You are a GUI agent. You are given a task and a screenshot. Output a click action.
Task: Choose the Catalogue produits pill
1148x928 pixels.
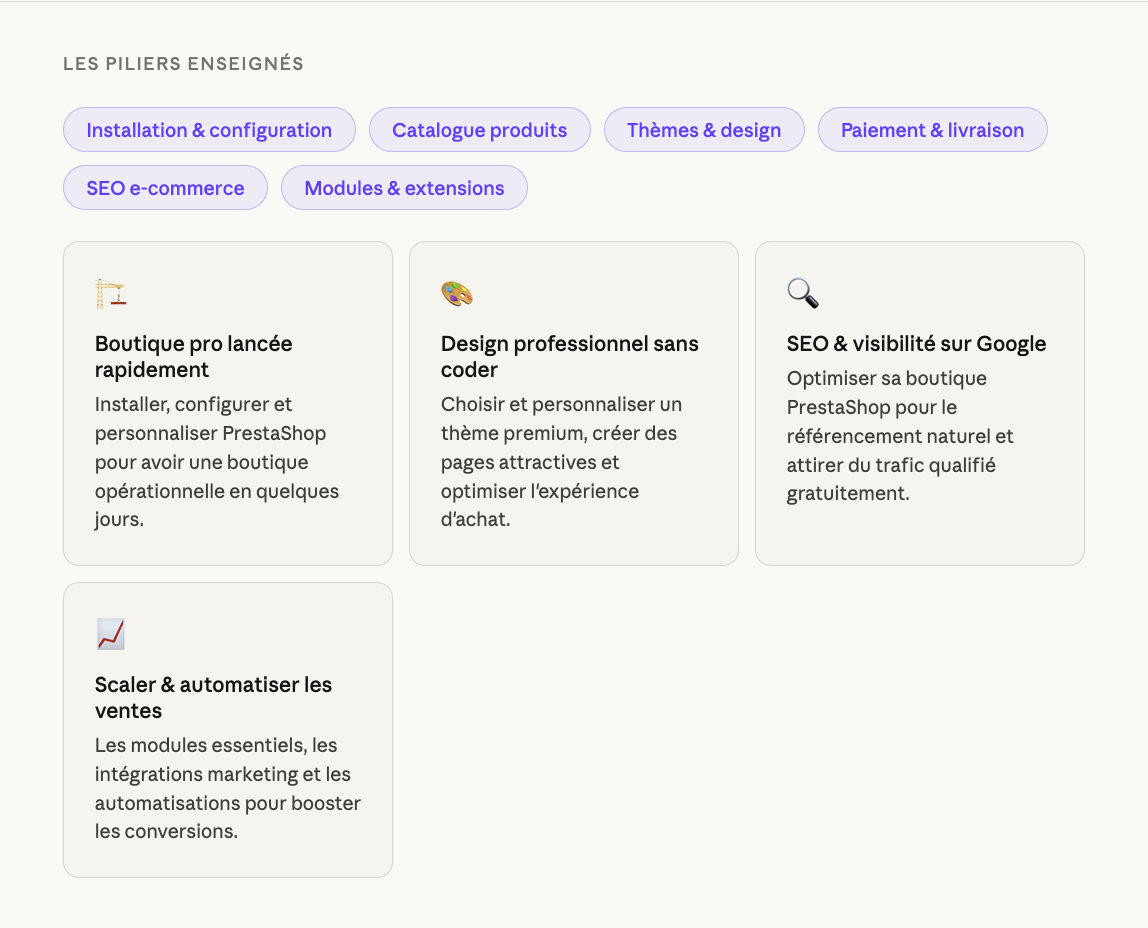coord(479,130)
